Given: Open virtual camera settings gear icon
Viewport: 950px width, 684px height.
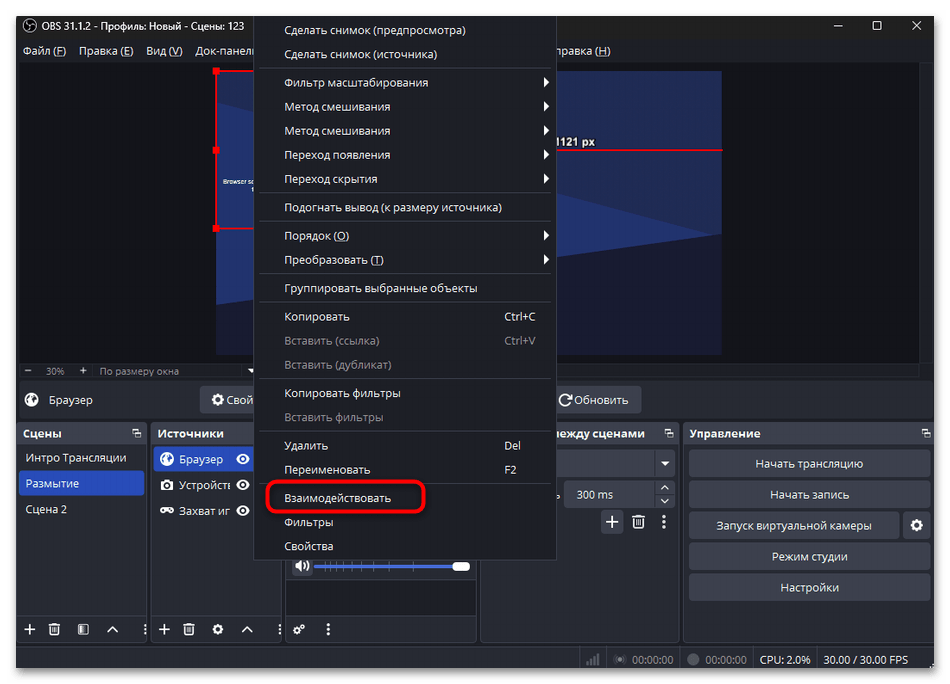Looking at the screenshot, I should click(914, 525).
